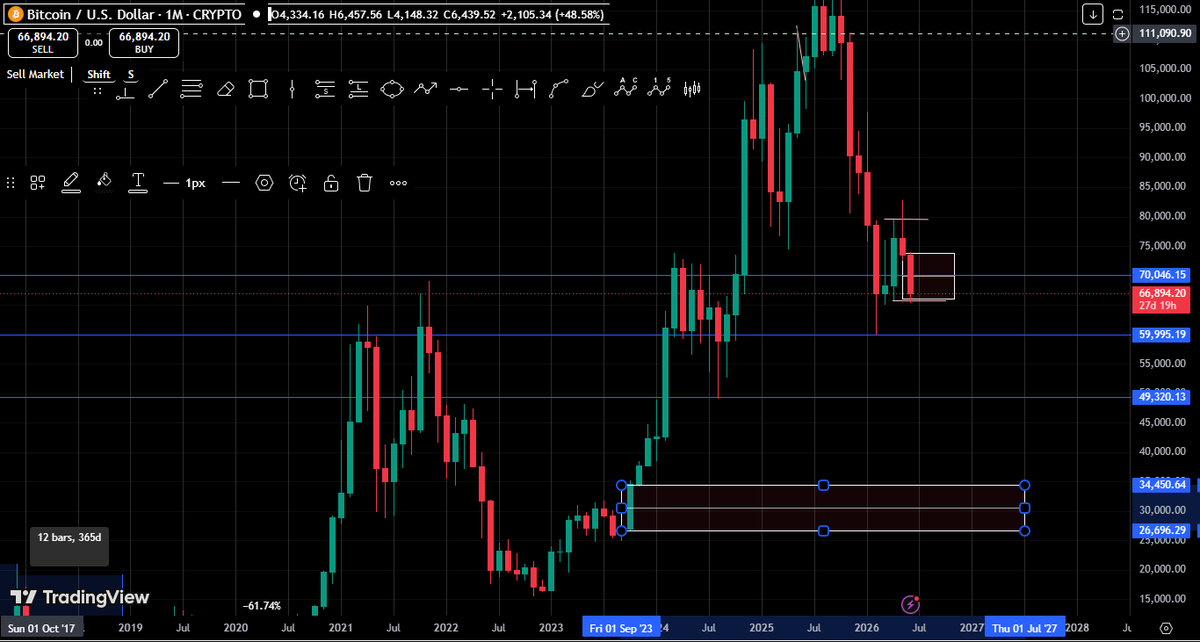Select the Elliott Wave 12345 tool
This screenshot has height=642, width=1200.
pos(658,88)
